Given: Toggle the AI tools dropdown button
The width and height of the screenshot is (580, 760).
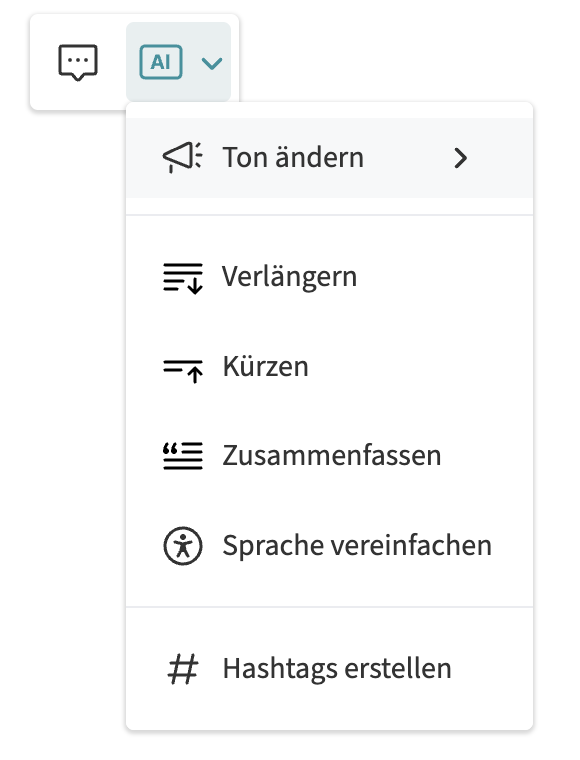Looking at the screenshot, I should [178, 62].
